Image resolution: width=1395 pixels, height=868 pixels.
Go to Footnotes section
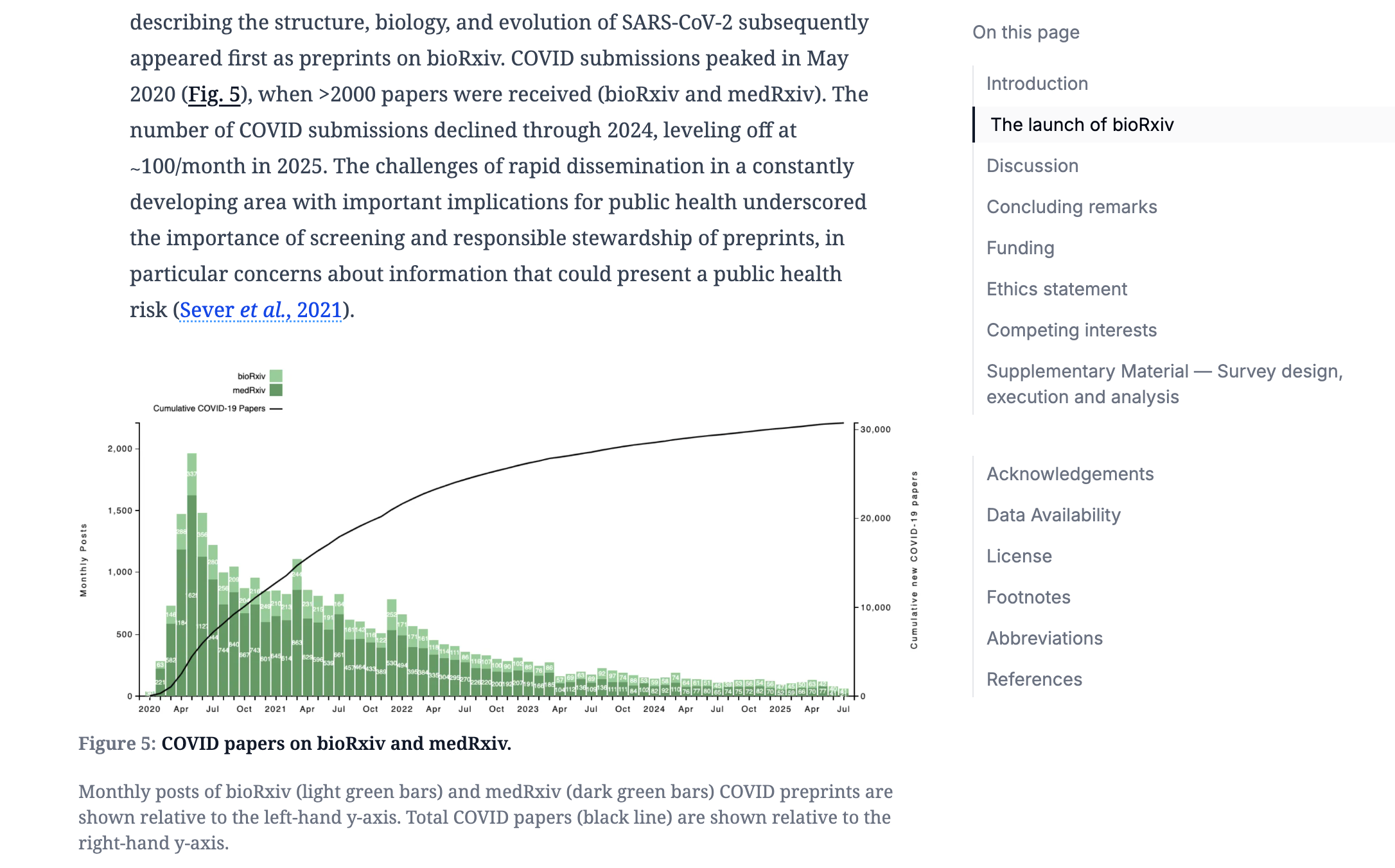[1029, 597]
